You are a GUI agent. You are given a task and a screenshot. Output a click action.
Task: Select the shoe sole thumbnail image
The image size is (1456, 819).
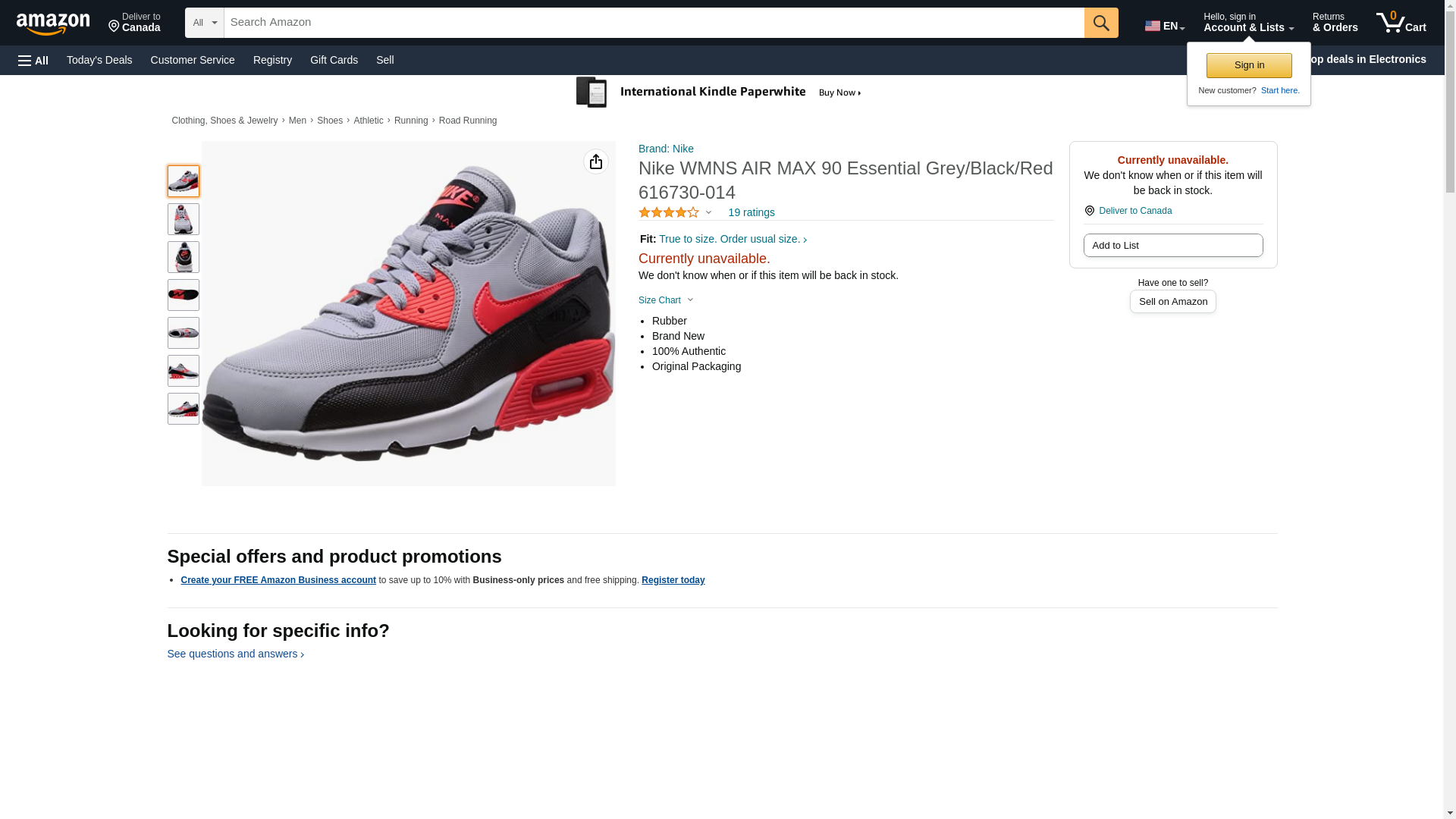pyautogui.click(x=184, y=295)
